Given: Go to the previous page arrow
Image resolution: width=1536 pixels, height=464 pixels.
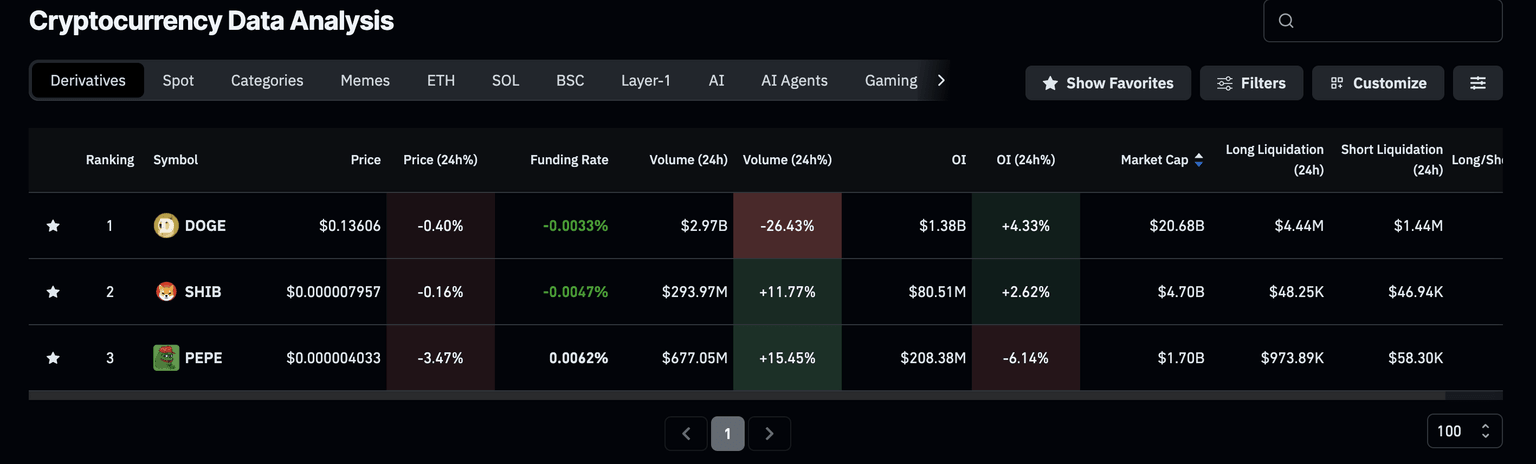Looking at the screenshot, I should coord(686,434).
